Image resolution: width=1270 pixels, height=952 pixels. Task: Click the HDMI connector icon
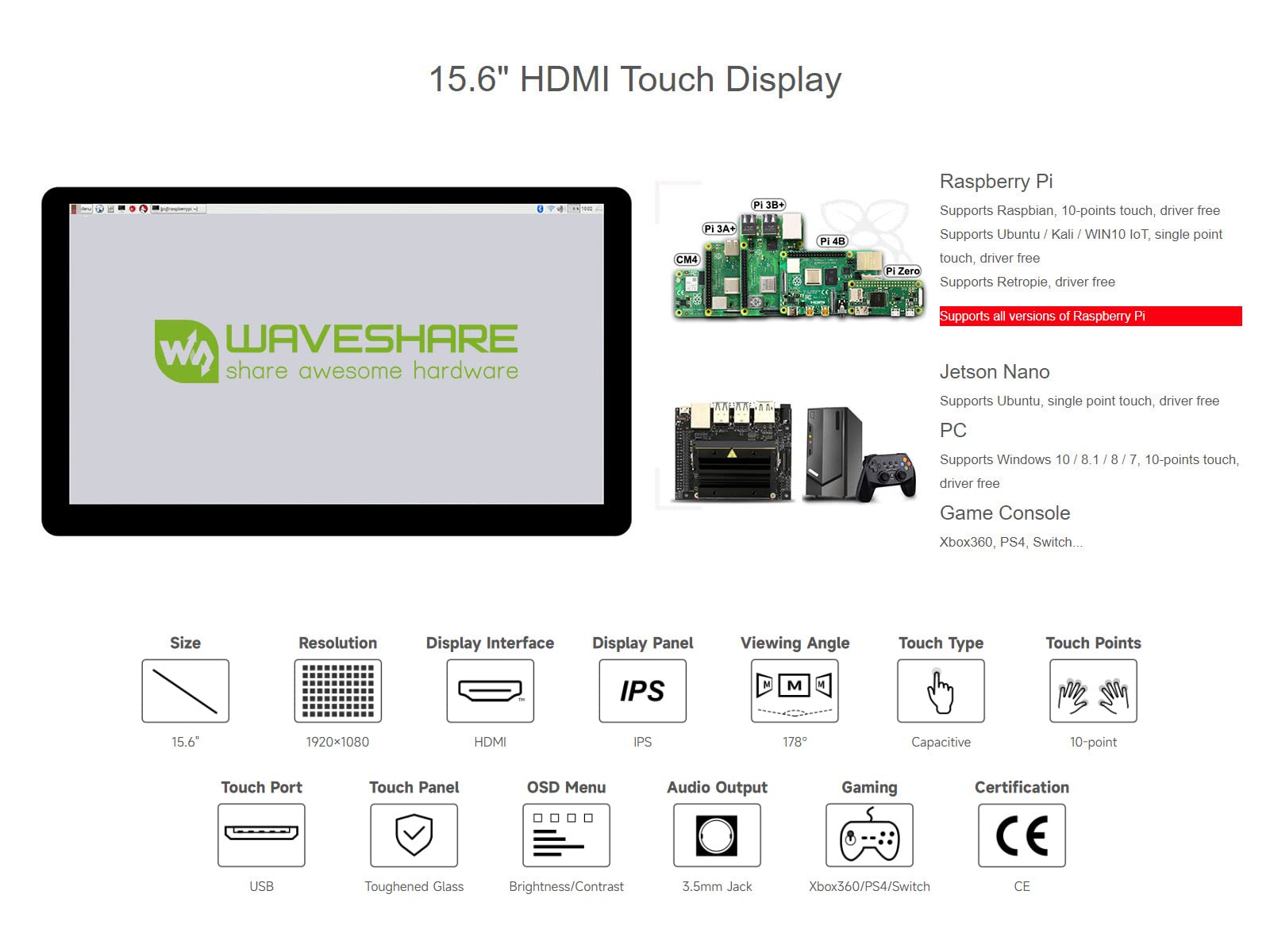tap(490, 691)
